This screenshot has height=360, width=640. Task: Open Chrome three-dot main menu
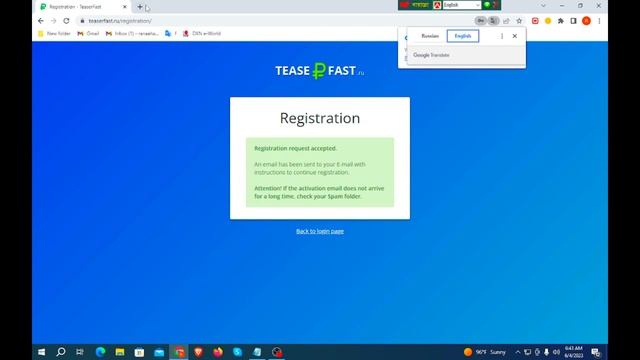599,21
